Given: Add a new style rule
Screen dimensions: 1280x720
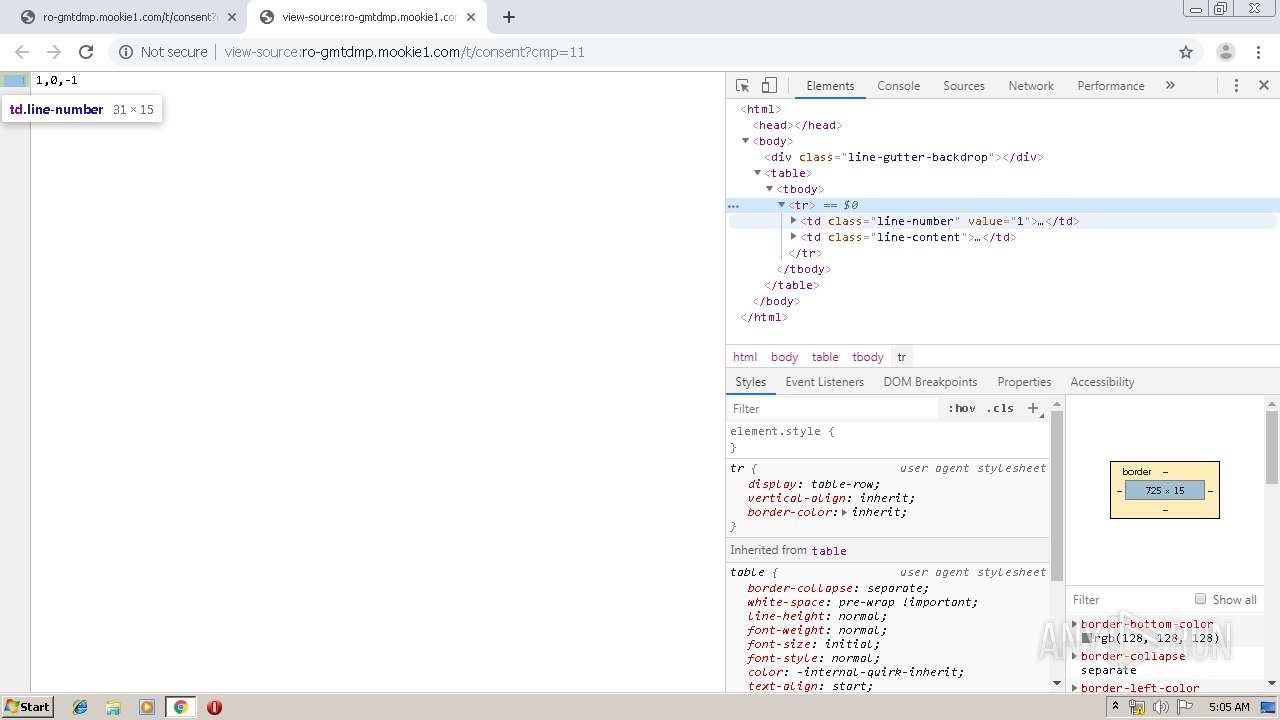Looking at the screenshot, I should pos(1034,408).
